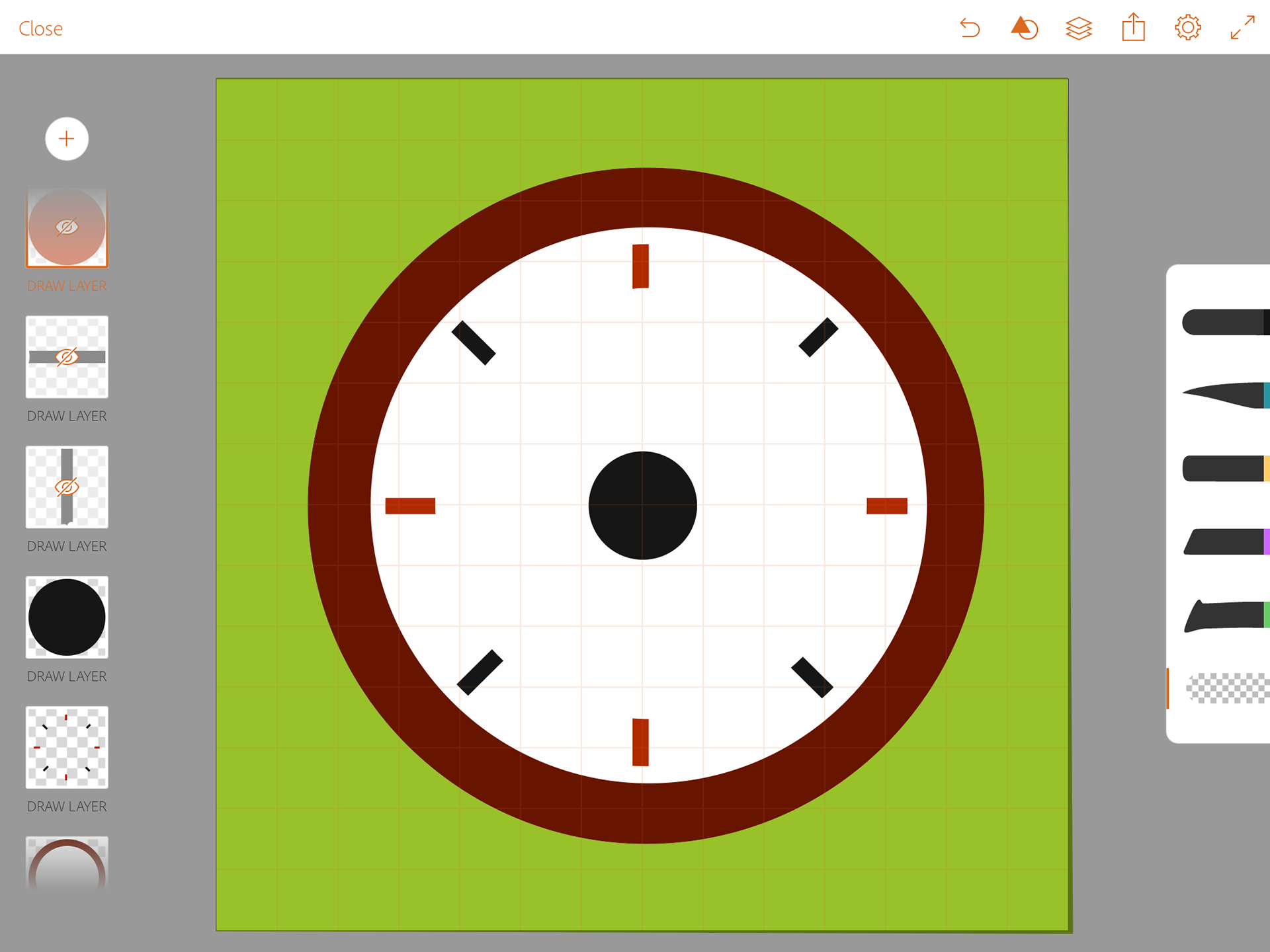
Task: Show hidden orange circle layer
Action: [x=67, y=227]
